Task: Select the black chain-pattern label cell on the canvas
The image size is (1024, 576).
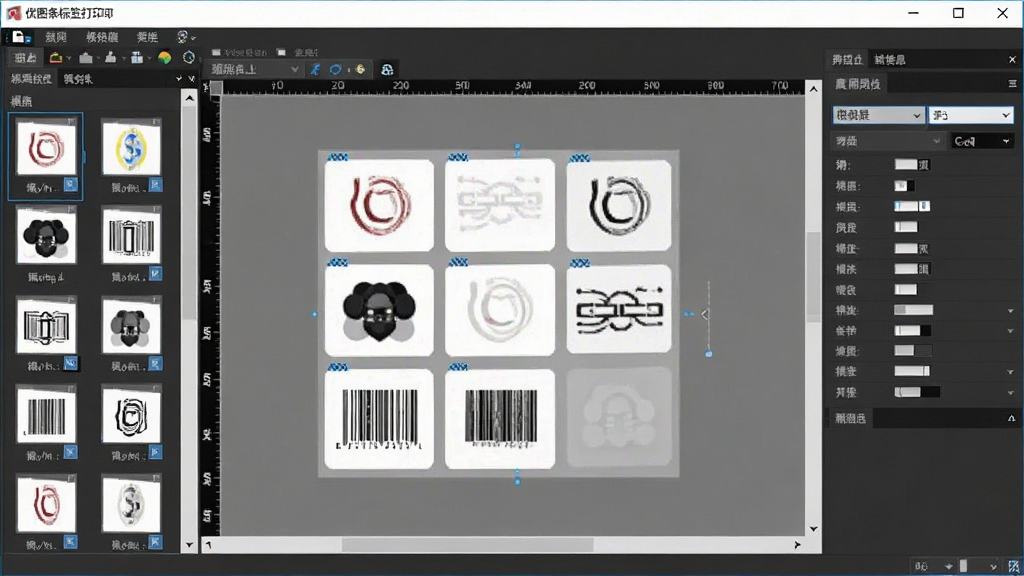Action: pos(619,310)
